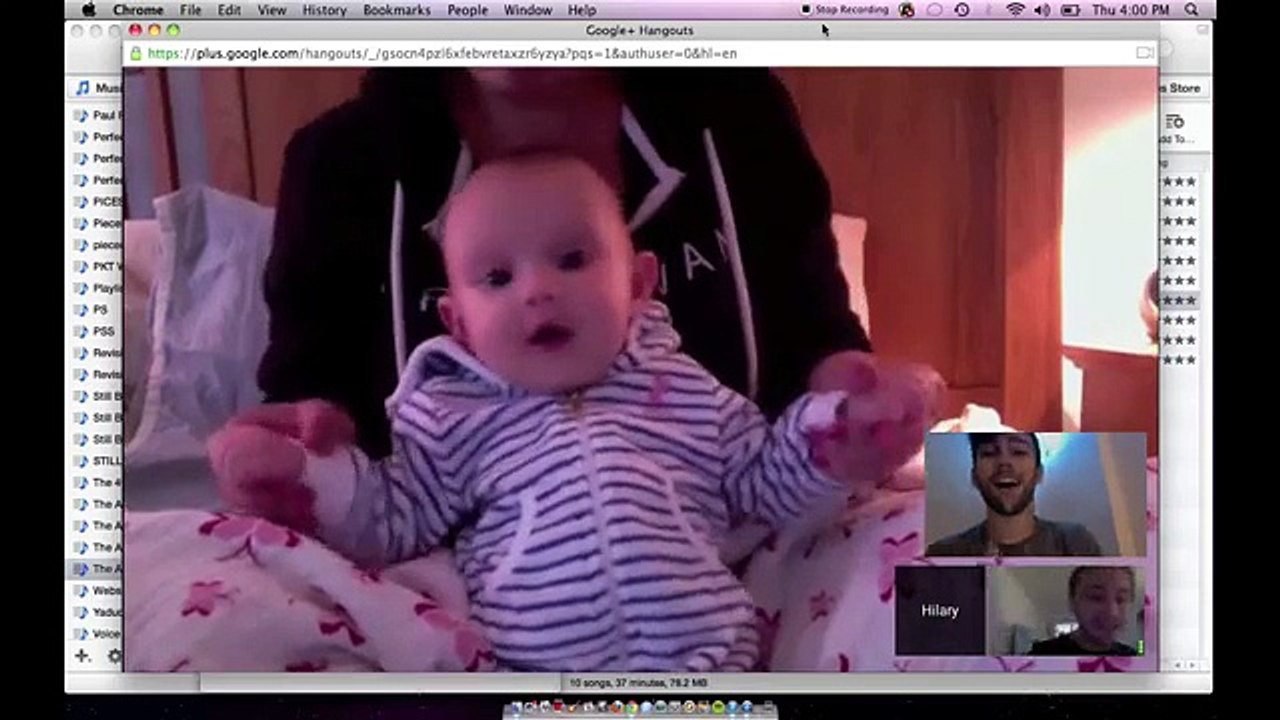Select the video thumbnail right of Hilary

pos(1065,610)
